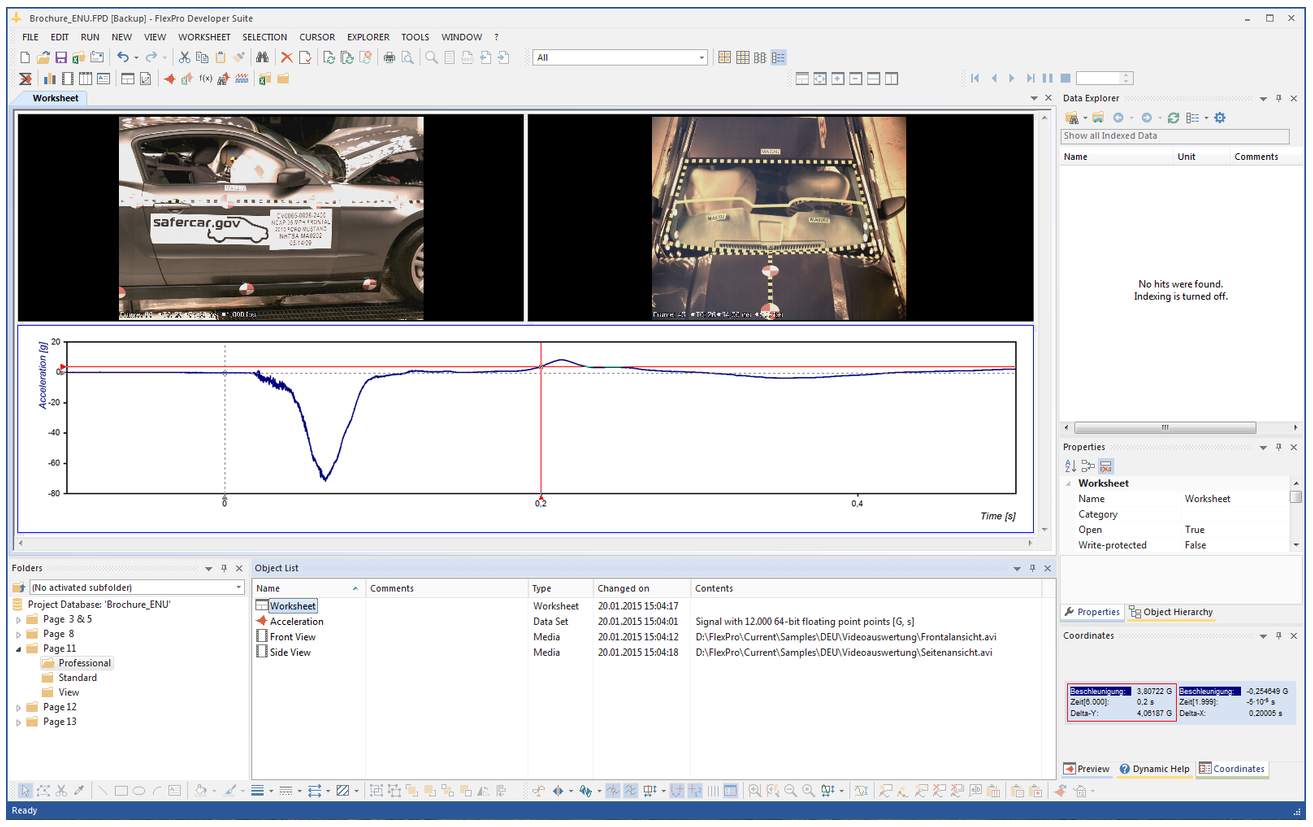Click the green Refresh icon in Data Explorer
This screenshot has width=1313, height=827.
coord(1173,118)
